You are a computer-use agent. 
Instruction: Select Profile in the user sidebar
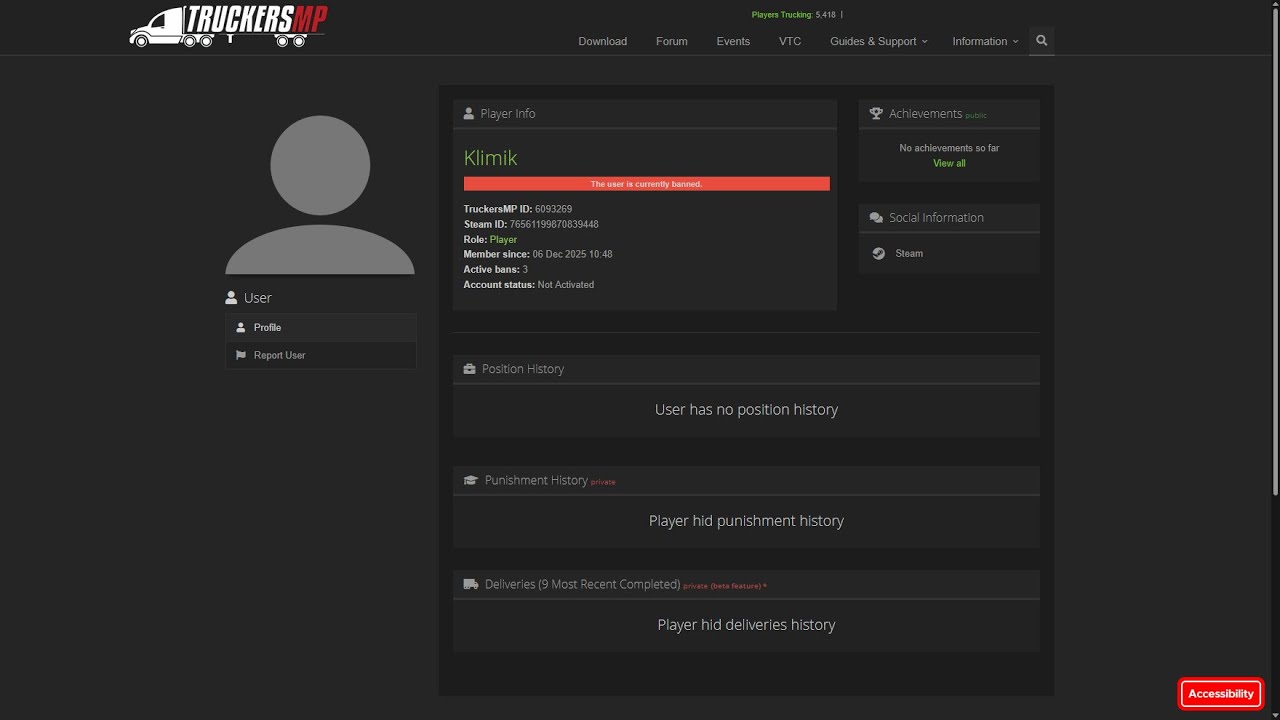tap(321, 327)
